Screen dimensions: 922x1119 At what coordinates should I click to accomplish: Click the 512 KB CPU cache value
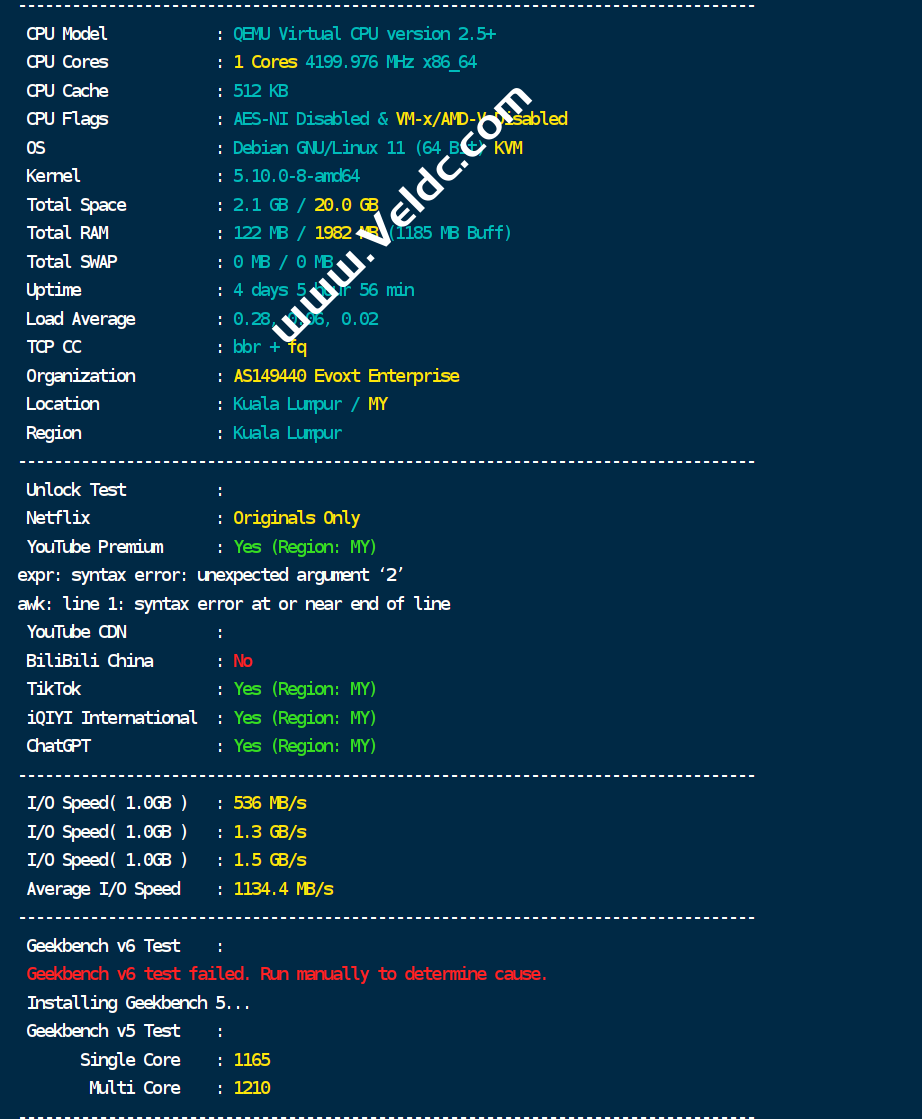pyautogui.click(x=260, y=91)
